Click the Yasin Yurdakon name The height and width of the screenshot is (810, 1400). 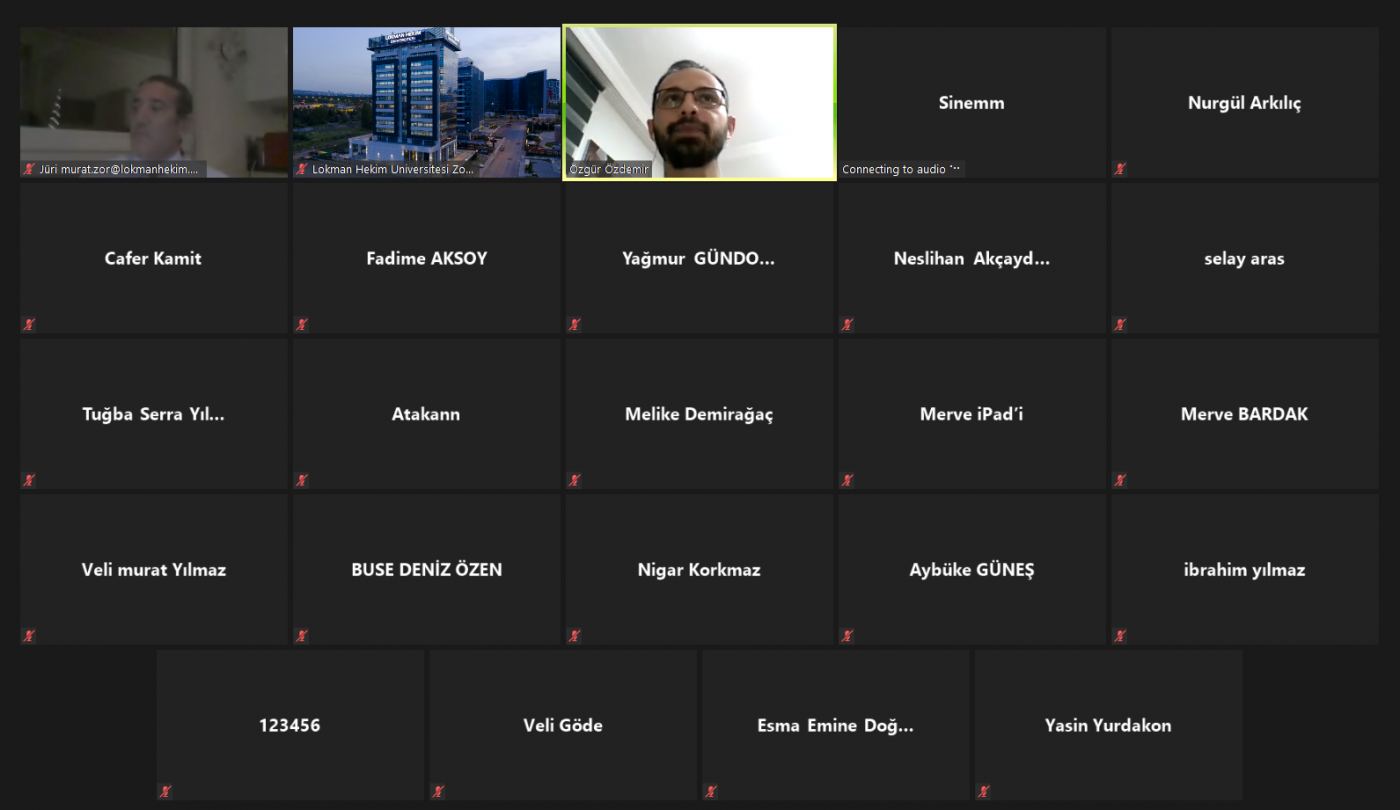pos(1108,726)
